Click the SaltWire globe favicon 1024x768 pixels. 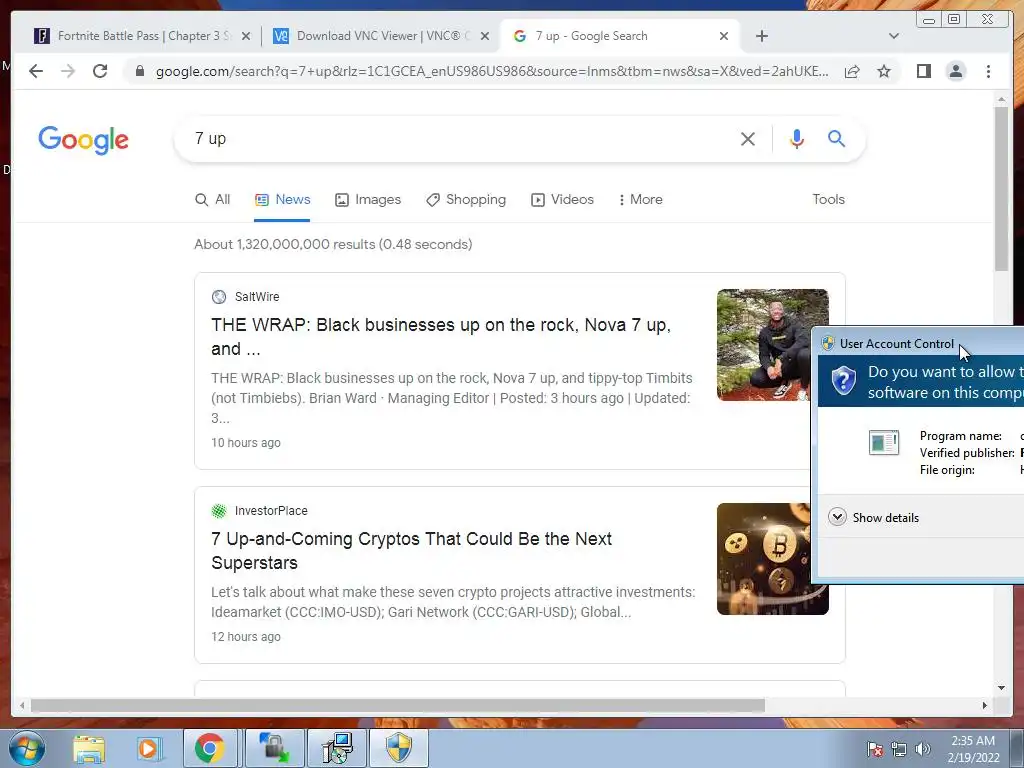tap(219, 297)
